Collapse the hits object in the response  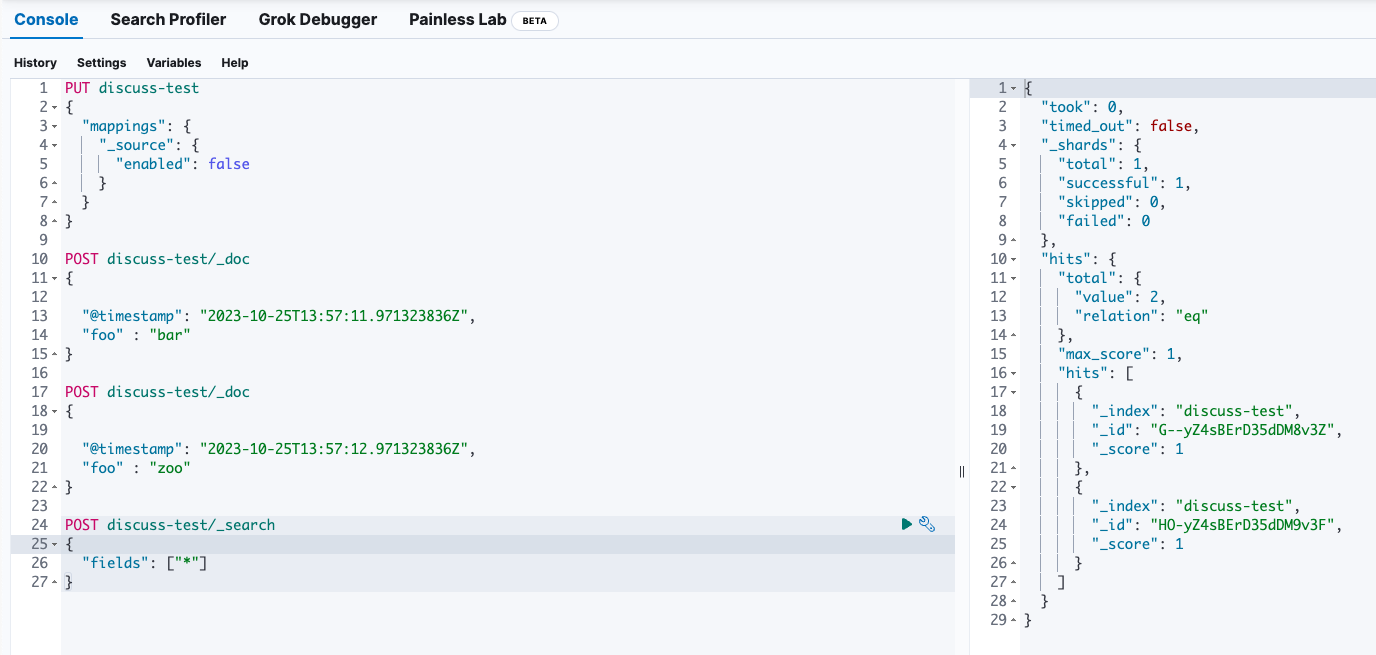click(x=1013, y=258)
